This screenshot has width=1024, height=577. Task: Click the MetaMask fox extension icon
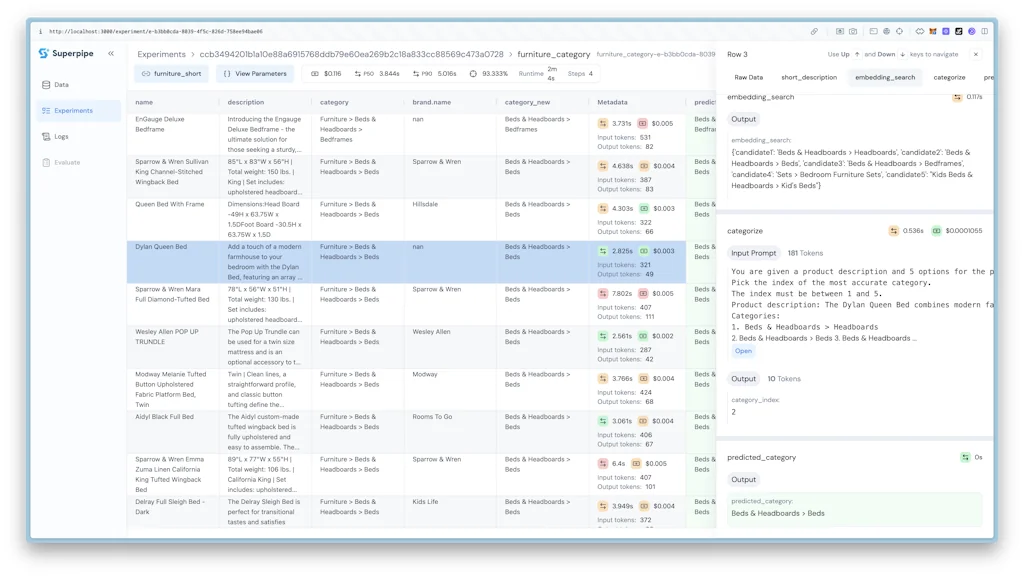pos(933,31)
